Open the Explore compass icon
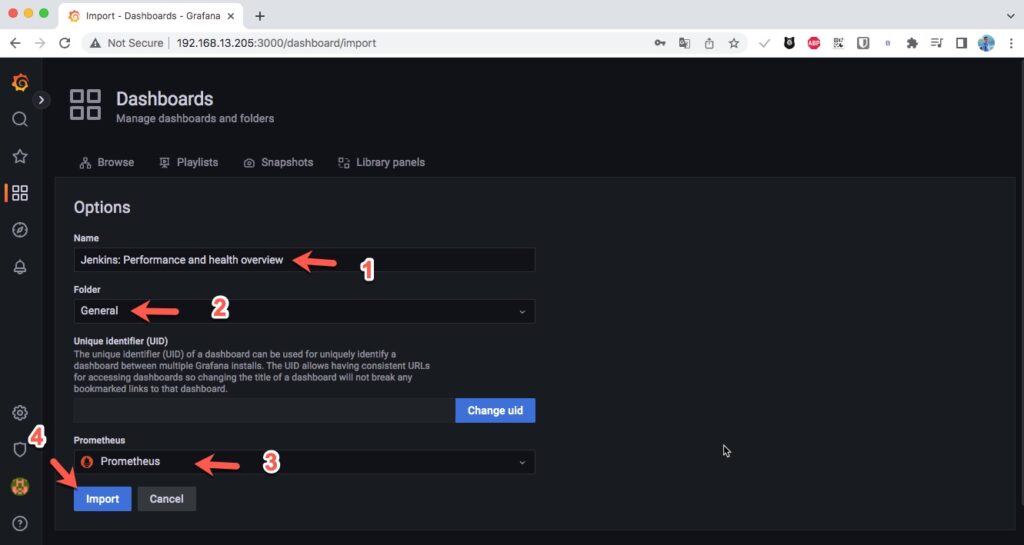Viewport: 1024px width, 545px height. point(20,230)
